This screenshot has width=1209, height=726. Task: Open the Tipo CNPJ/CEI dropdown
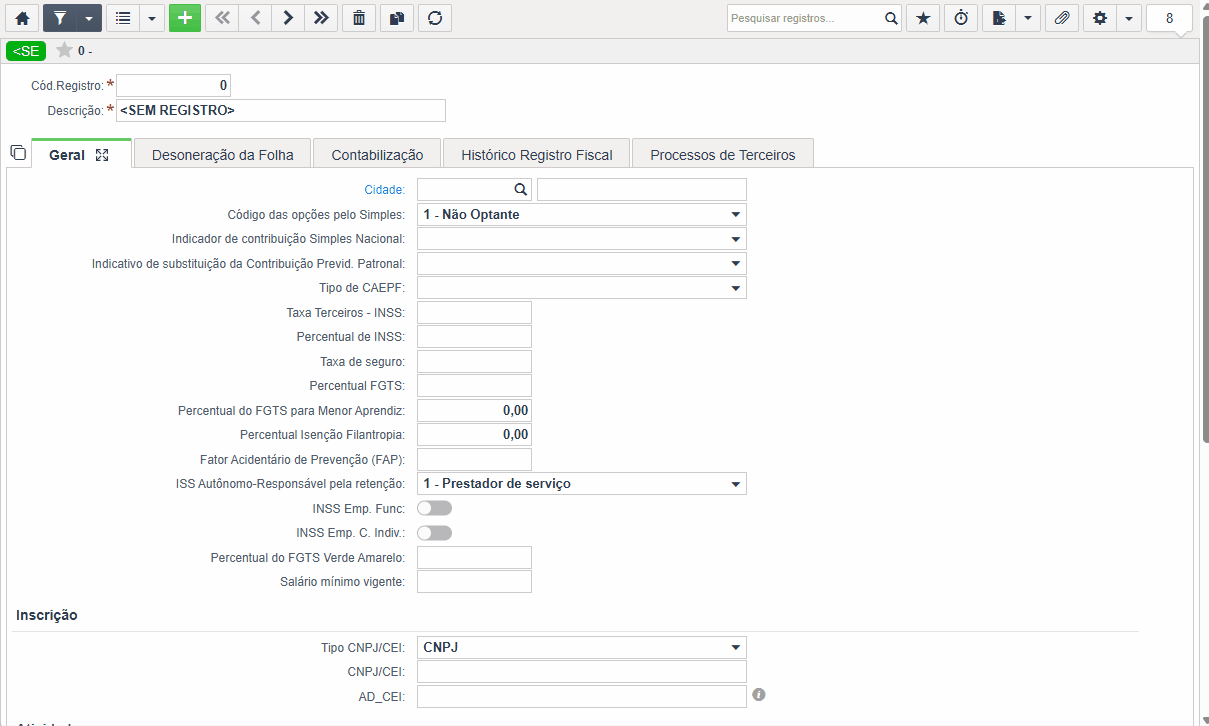point(582,647)
